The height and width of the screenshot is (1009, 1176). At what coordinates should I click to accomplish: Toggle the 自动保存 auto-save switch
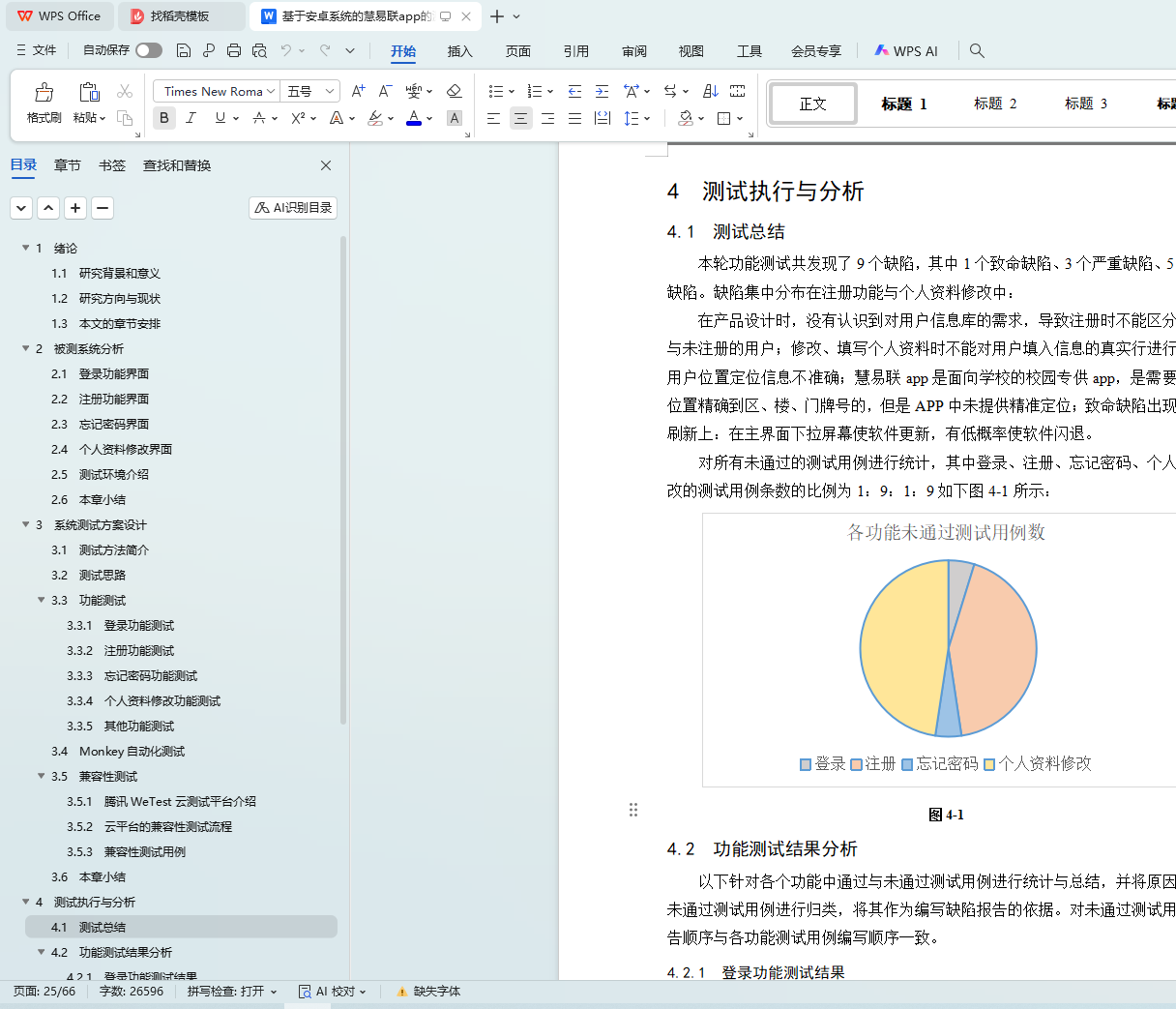click(149, 50)
